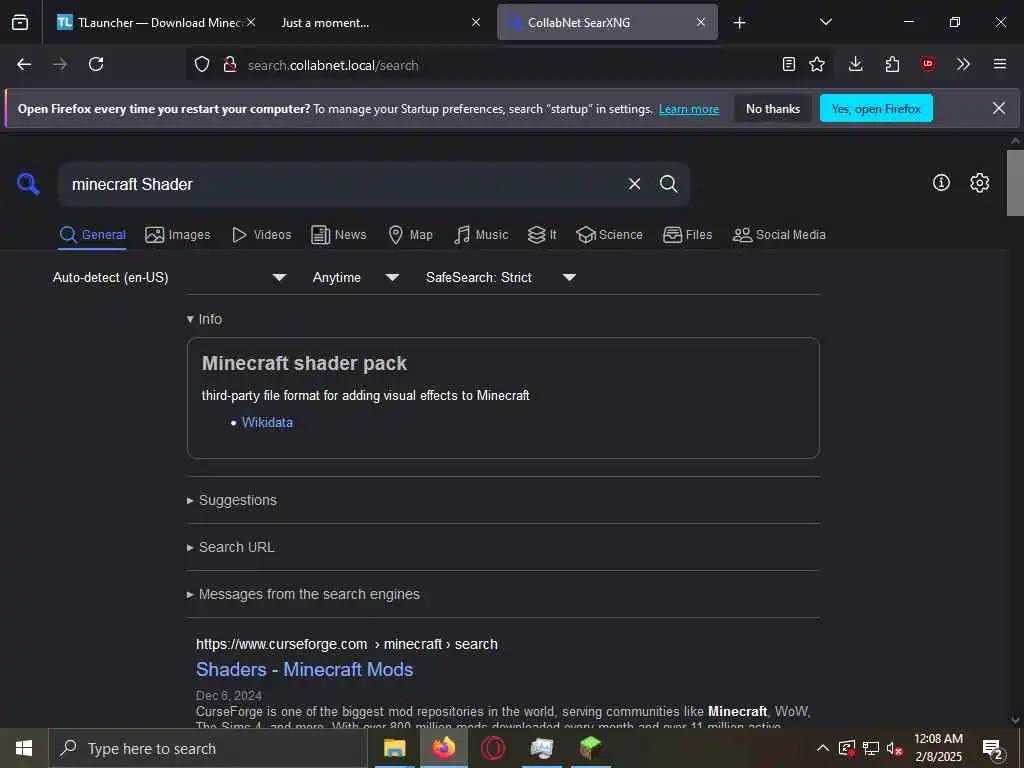Switch to the Social Media category

[x=779, y=235]
